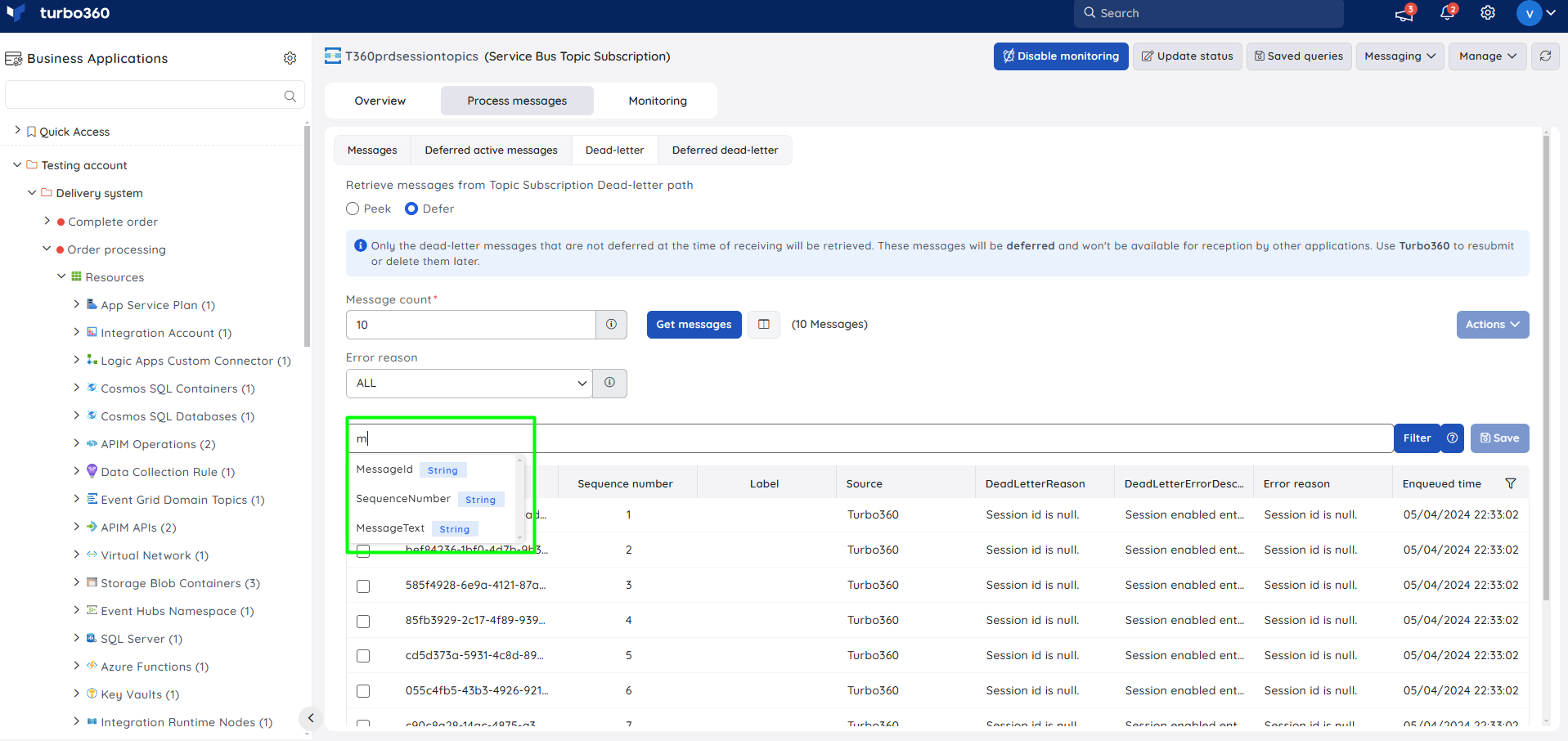Screen dimensions: 1568x741
Task: Click the Get messages button
Action: pos(694,325)
